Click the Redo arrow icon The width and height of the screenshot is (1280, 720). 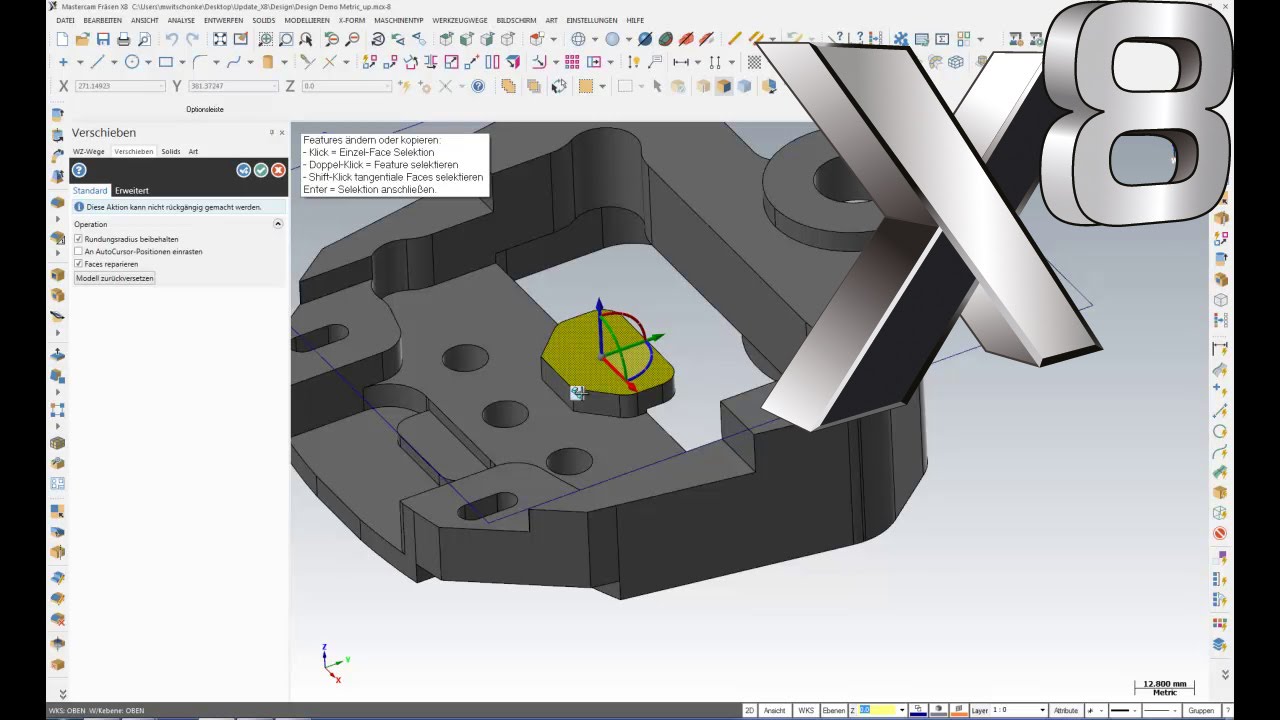[192, 39]
